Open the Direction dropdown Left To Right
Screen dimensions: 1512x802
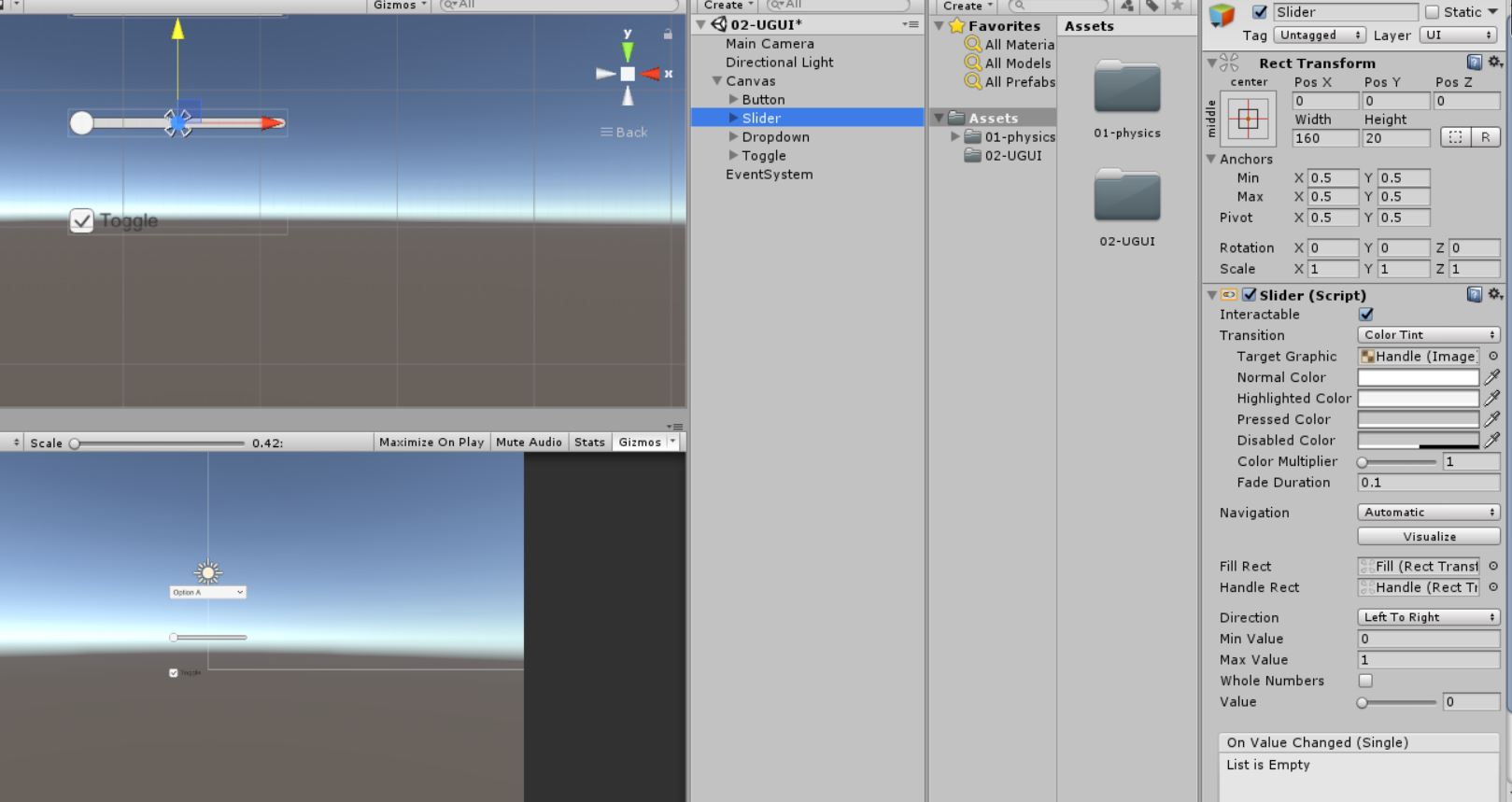click(1428, 617)
